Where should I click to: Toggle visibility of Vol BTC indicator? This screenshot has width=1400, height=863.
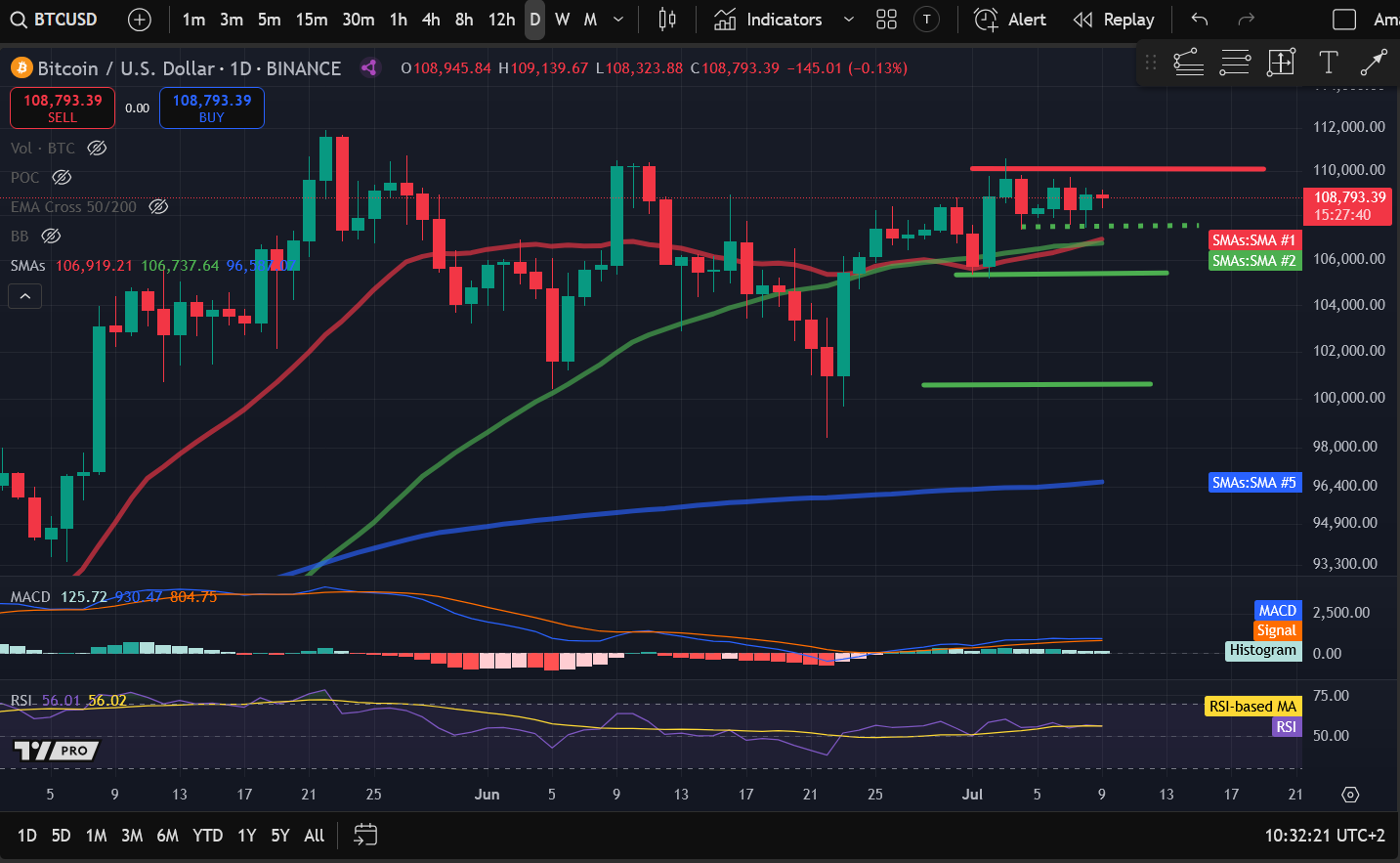point(97,149)
